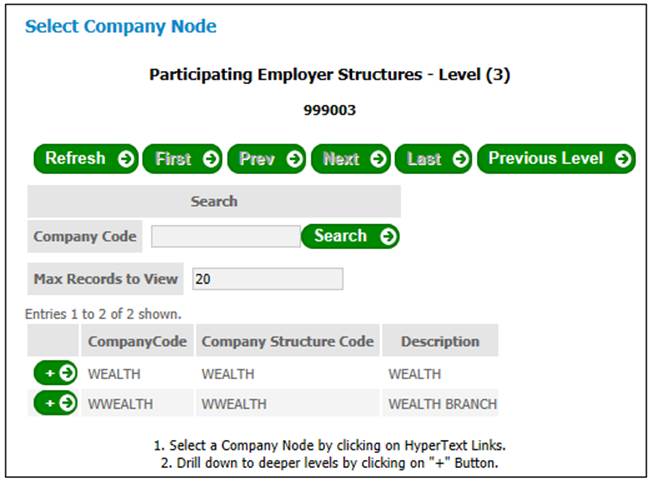Drill down into WWEALTH using plus button
The width and height of the screenshot is (652, 484).
pyautogui.click(x=56, y=403)
